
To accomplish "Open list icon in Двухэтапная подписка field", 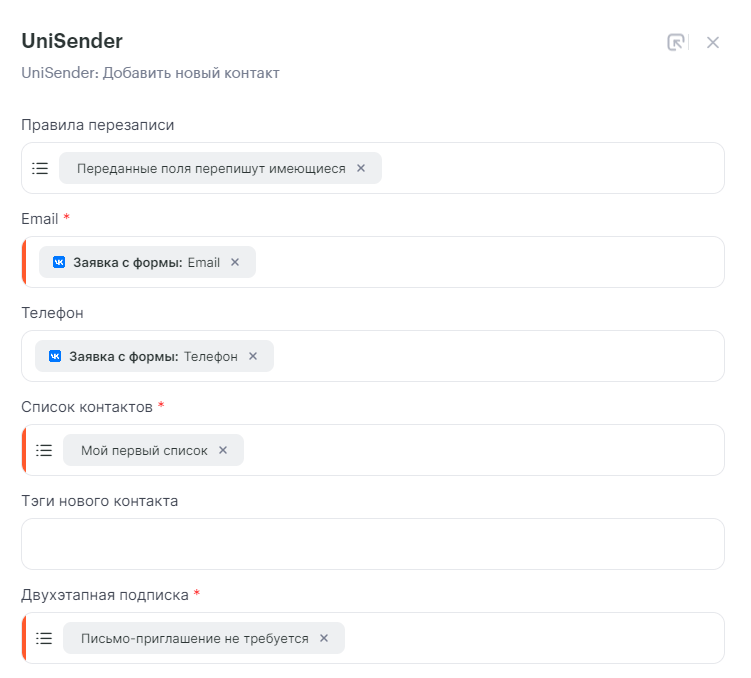I will point(44,638).
